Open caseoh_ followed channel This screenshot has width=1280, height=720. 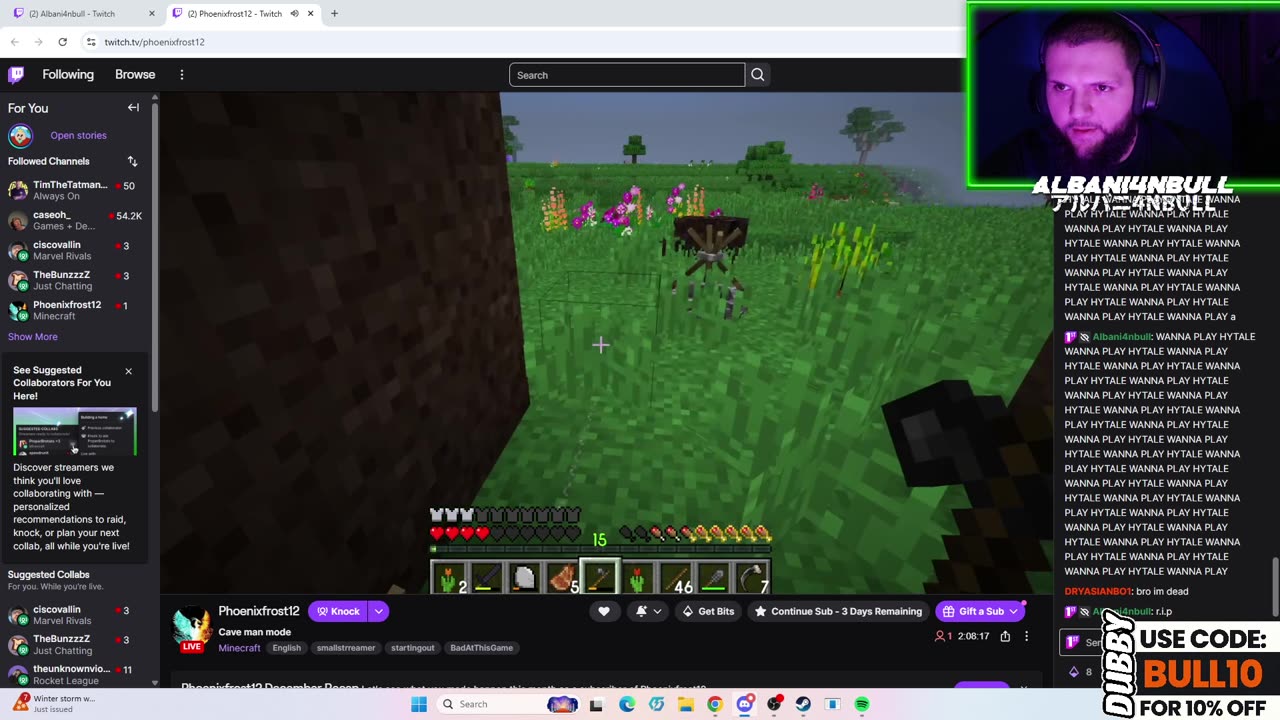75,220
